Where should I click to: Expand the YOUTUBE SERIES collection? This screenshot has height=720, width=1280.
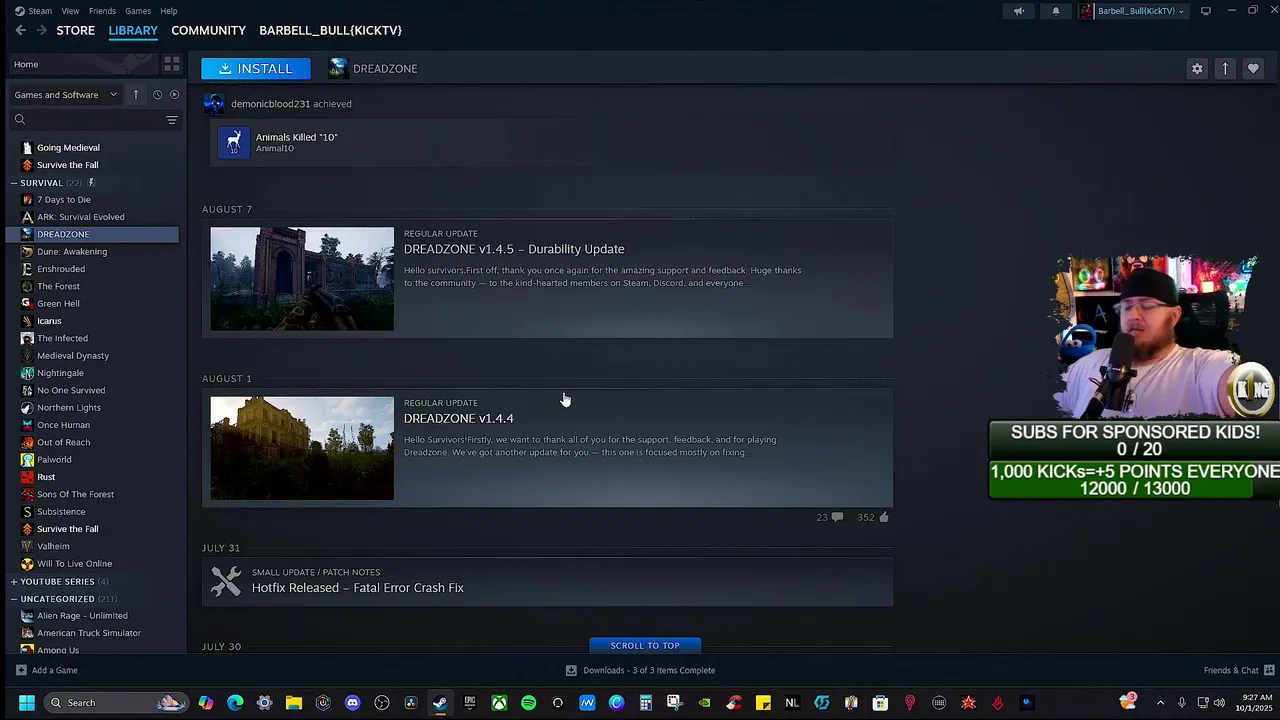coord(14,582)
